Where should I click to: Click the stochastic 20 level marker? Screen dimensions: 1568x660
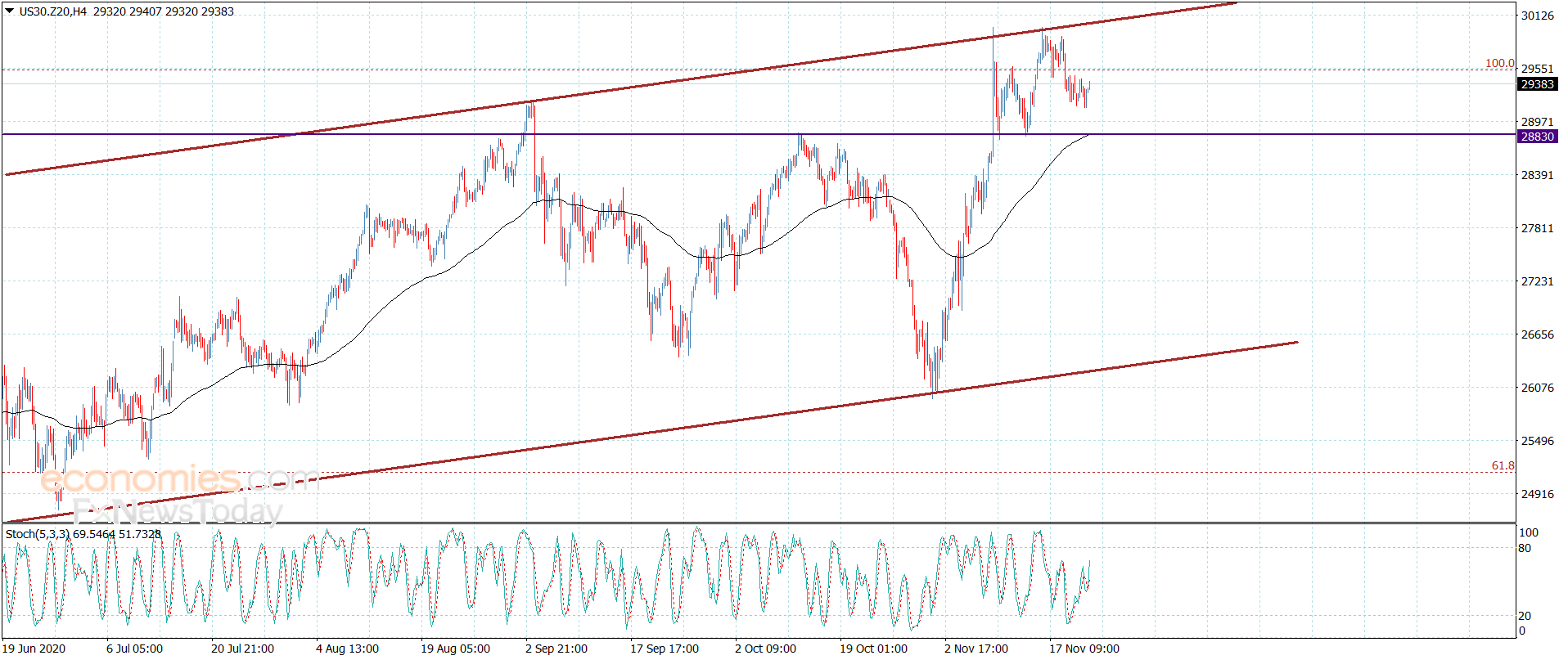(x=1525, y=616)
